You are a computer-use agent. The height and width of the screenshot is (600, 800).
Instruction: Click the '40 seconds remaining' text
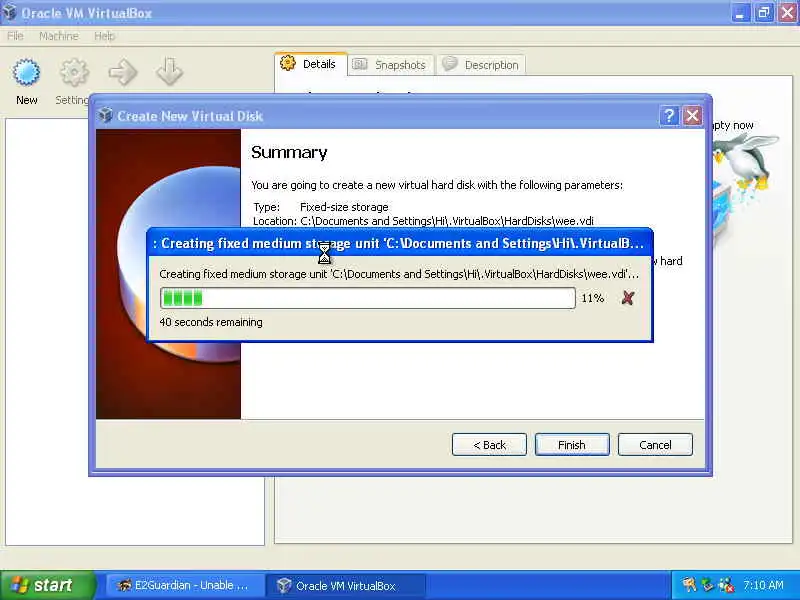(211, 322)
